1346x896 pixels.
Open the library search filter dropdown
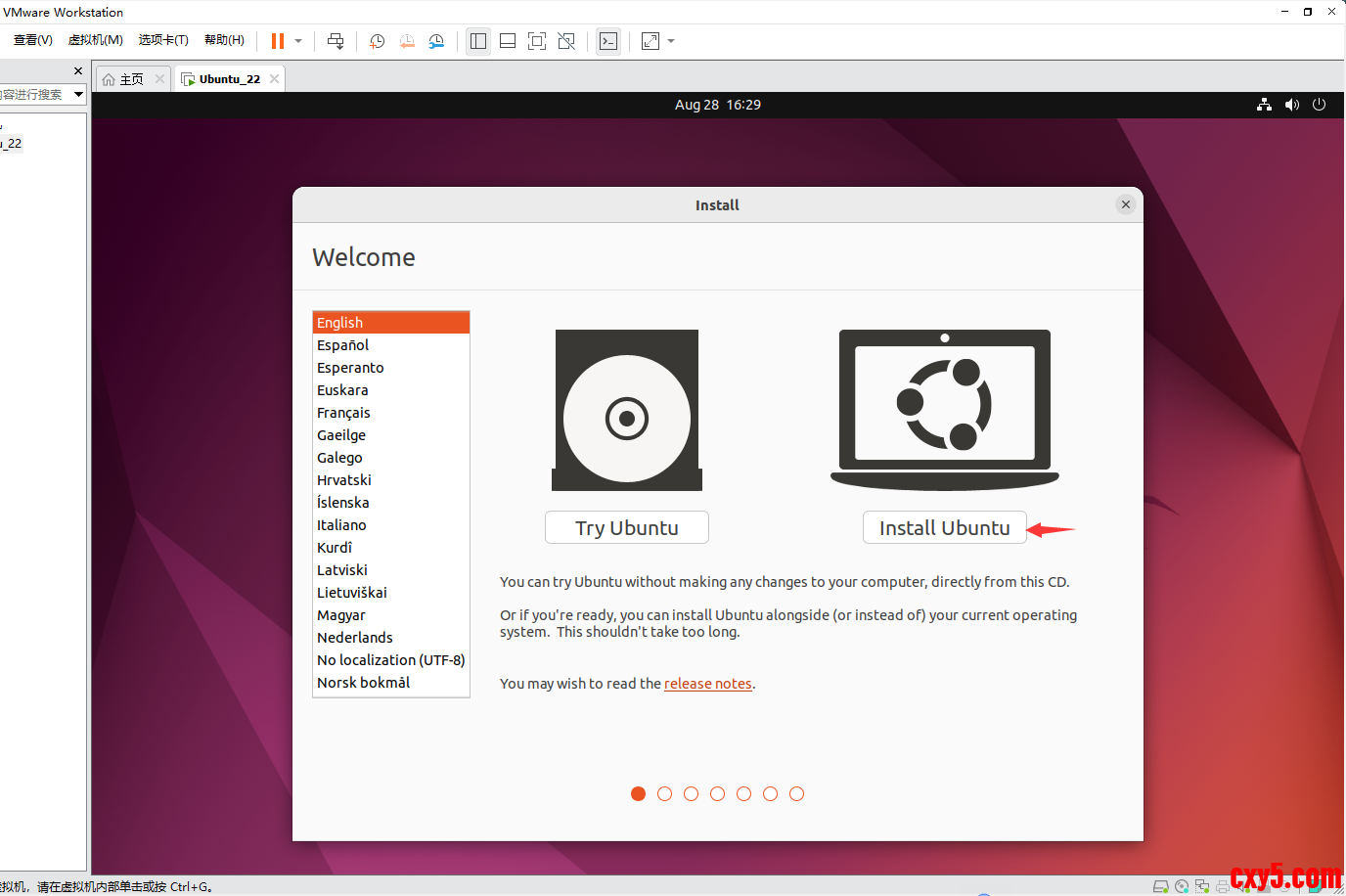click(78, 94)
